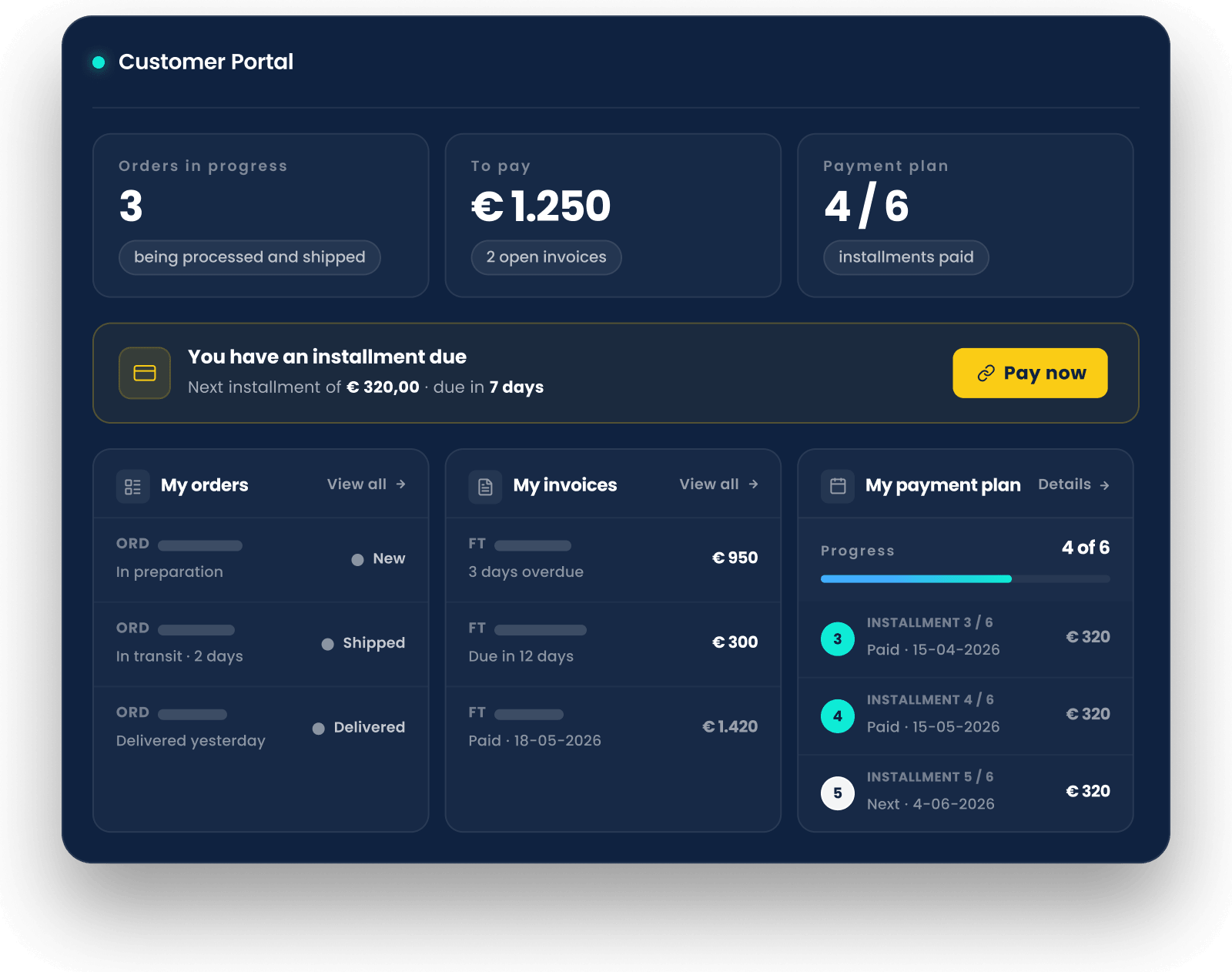This screenshot has height=972, width=1232.
Task: Click the My payment plan heading
Action: (942, 485)
